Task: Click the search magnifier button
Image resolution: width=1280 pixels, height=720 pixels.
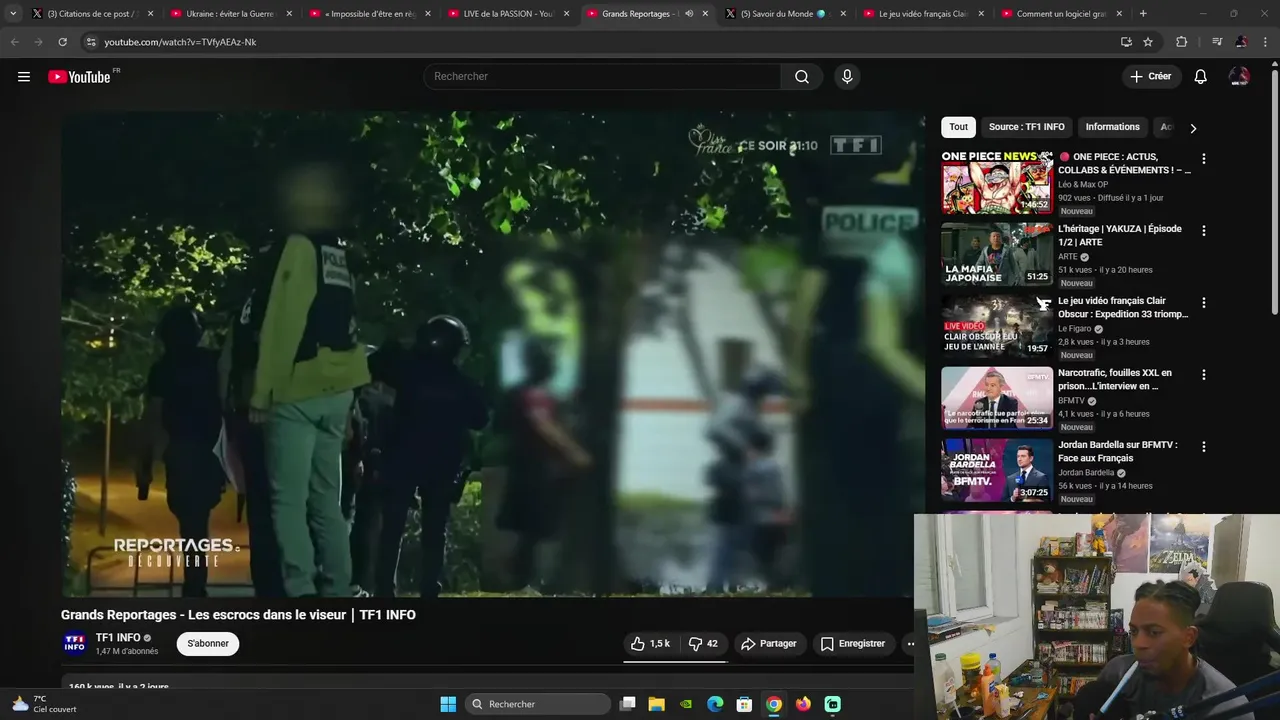Action: tap(802, 77)
